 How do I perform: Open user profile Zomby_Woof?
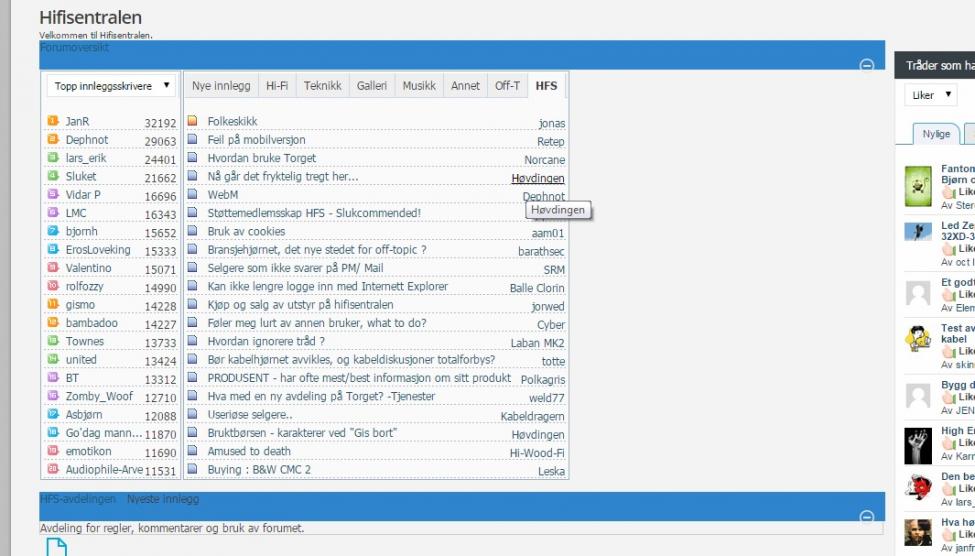99,396
